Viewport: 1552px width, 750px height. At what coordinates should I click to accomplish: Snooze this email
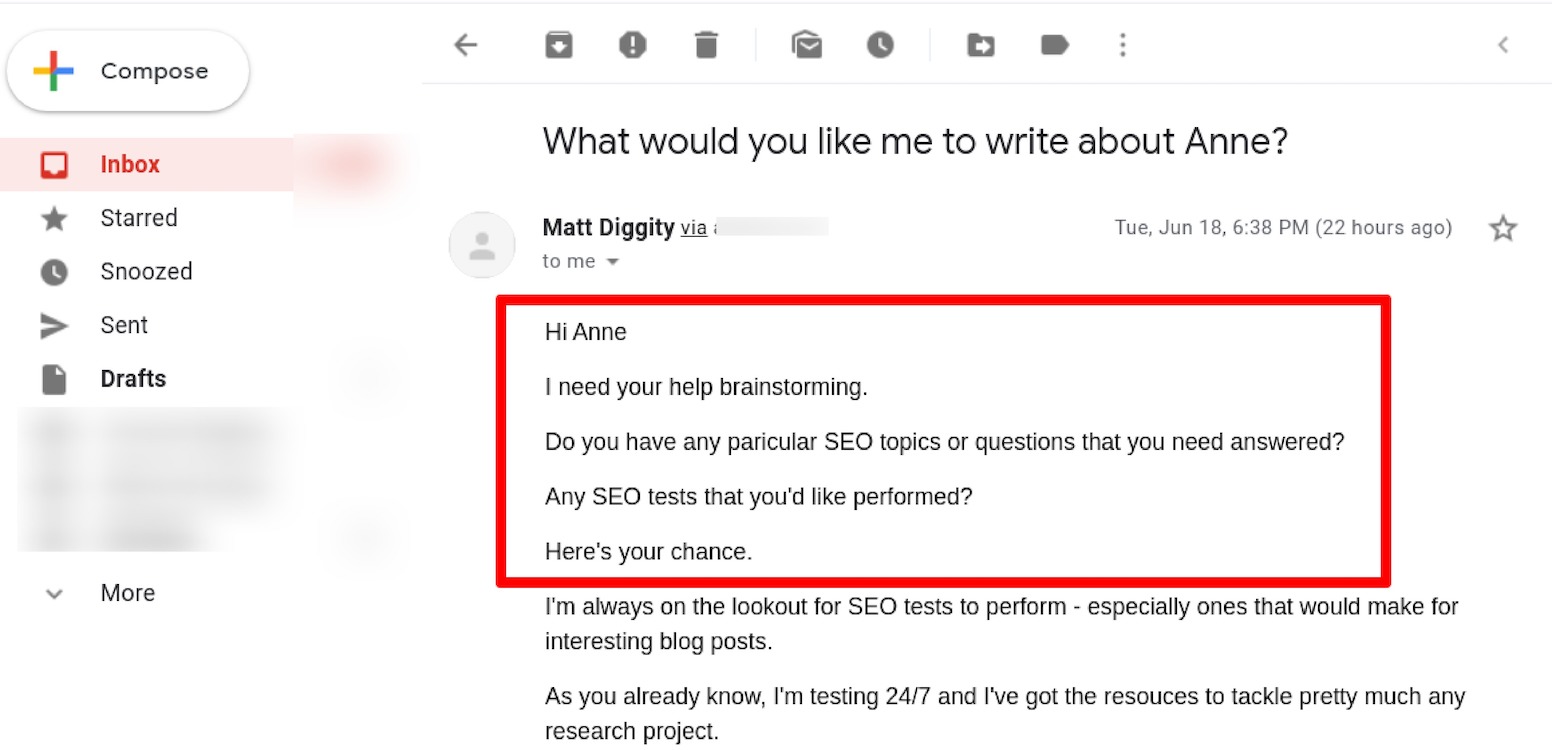880,44
